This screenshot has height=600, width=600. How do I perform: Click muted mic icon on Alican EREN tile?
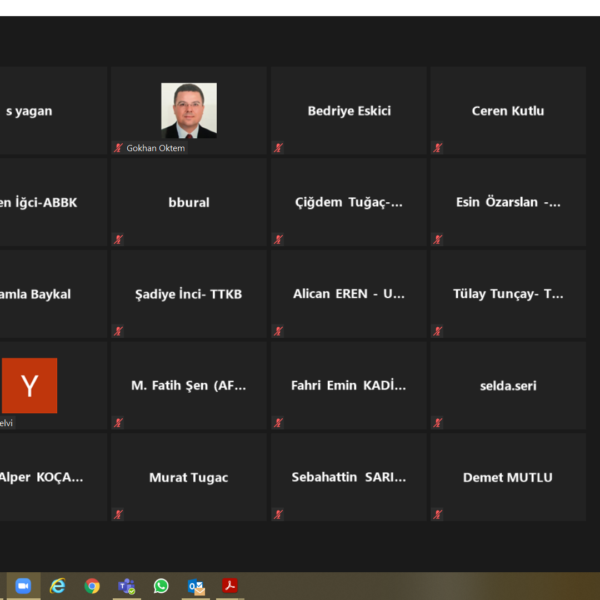point(278,331)
